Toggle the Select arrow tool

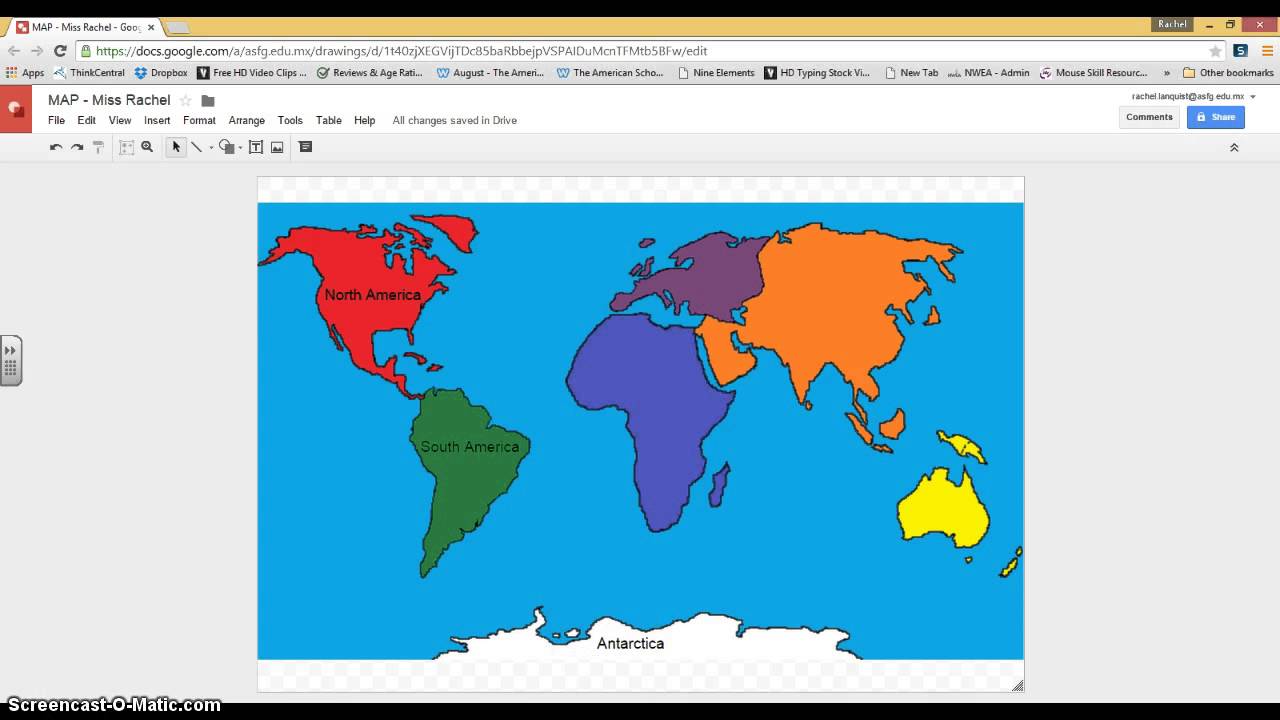176,147
